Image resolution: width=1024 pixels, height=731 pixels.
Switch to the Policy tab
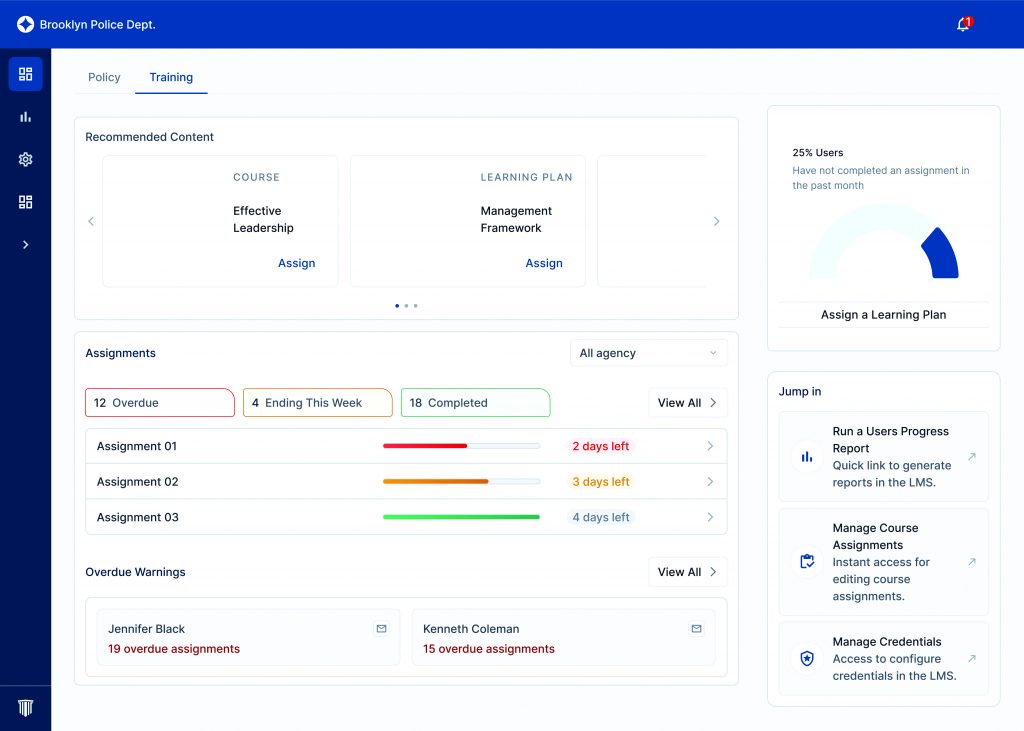click(x=104, y=77)
